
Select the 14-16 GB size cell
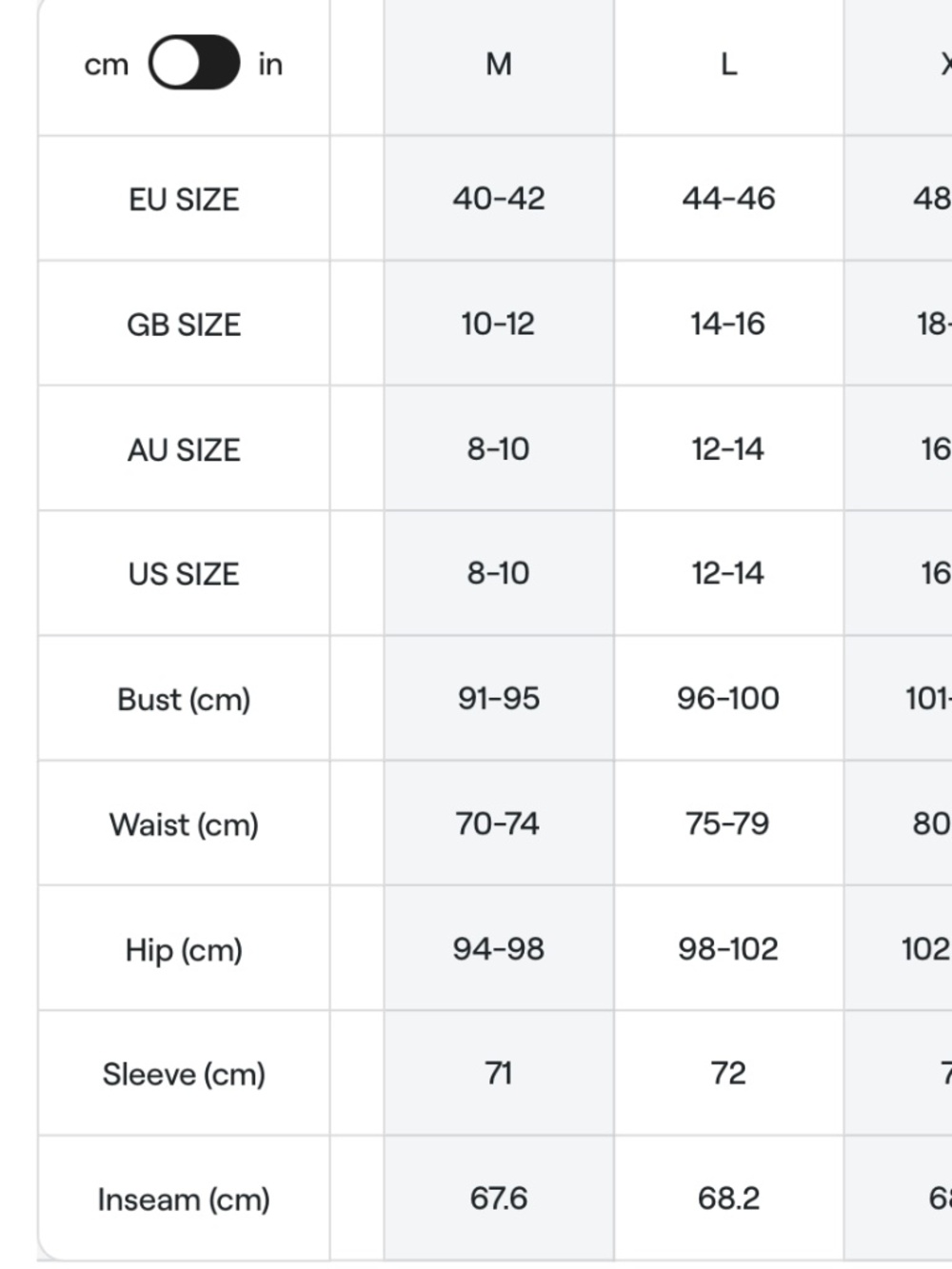tap(728, 324)
